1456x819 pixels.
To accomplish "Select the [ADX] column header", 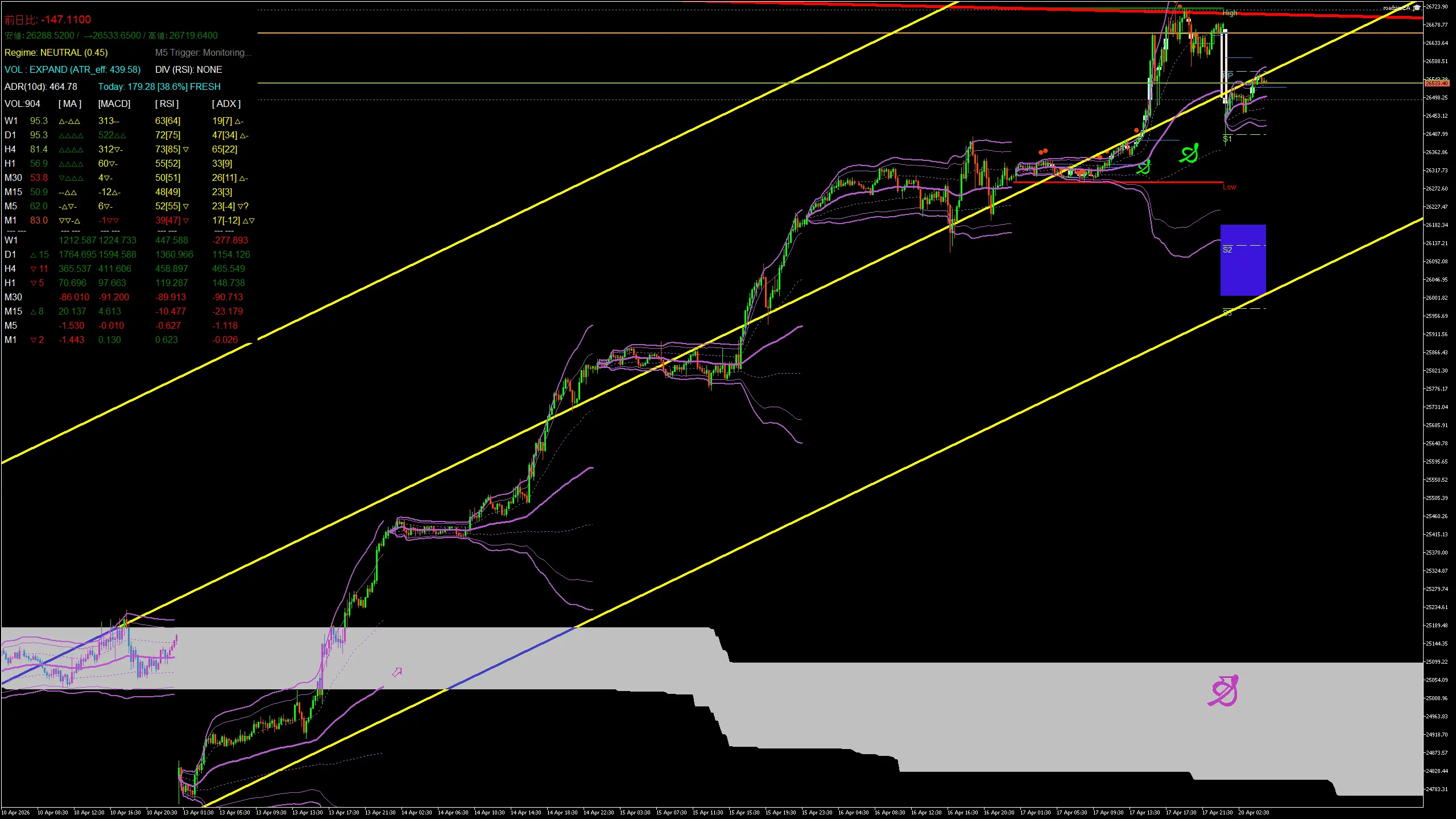I will [226, 104].
